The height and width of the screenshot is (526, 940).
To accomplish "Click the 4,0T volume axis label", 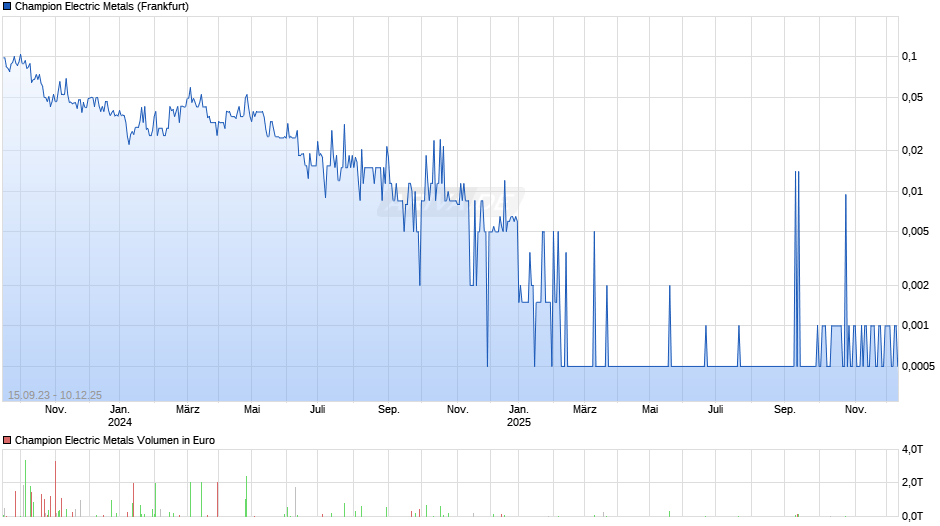I will (x=912, y=449).
